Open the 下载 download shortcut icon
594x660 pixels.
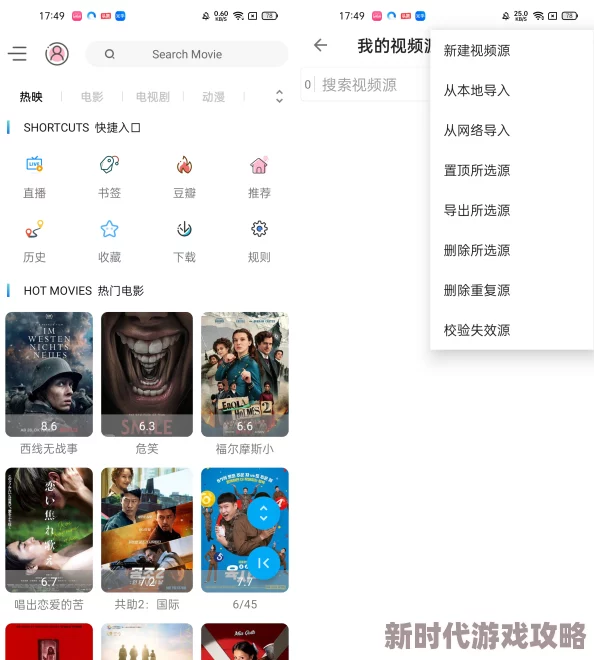(x=184, y=229)
